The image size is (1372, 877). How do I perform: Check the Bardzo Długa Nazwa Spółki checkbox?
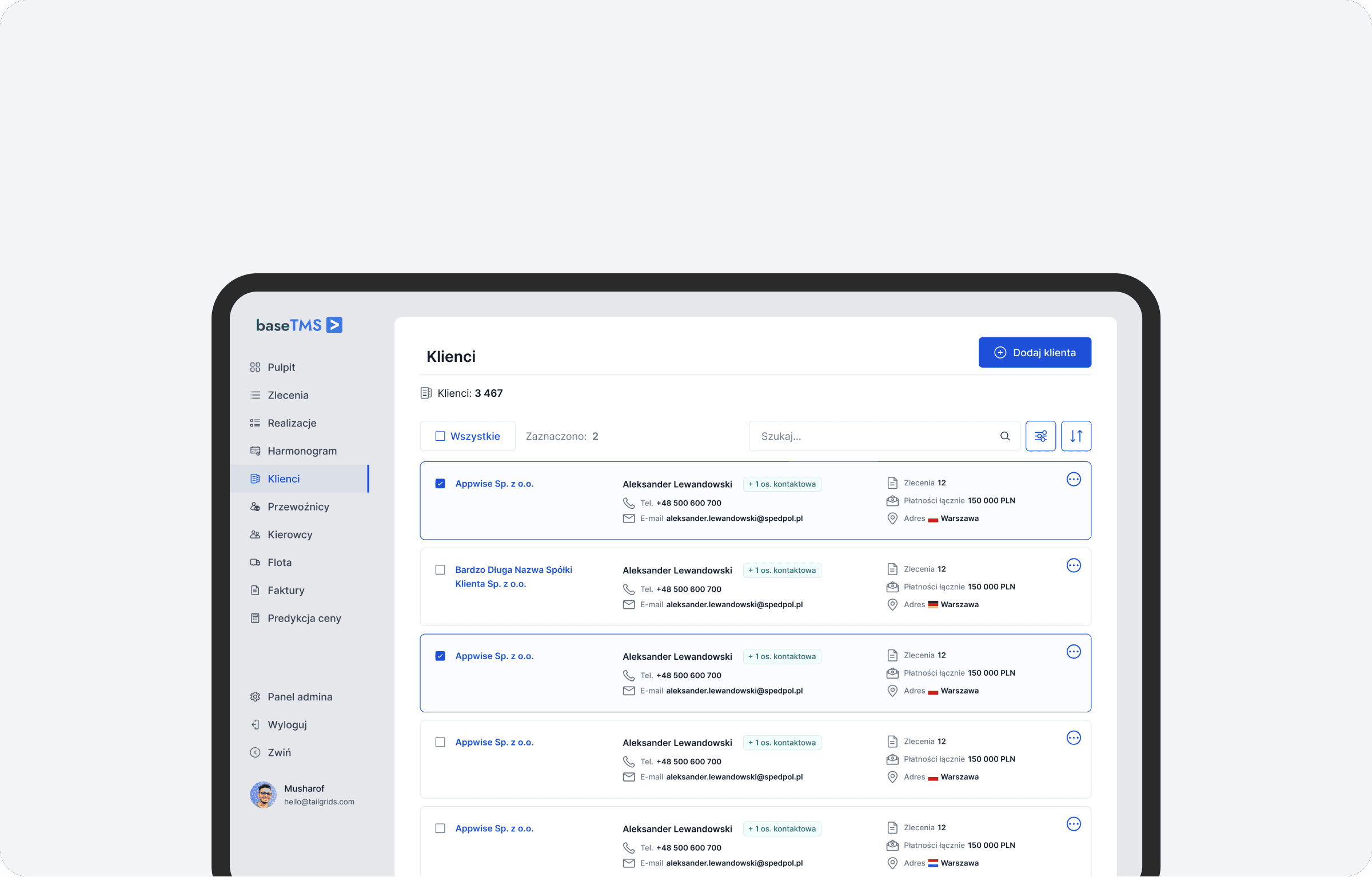coord(440,570)
